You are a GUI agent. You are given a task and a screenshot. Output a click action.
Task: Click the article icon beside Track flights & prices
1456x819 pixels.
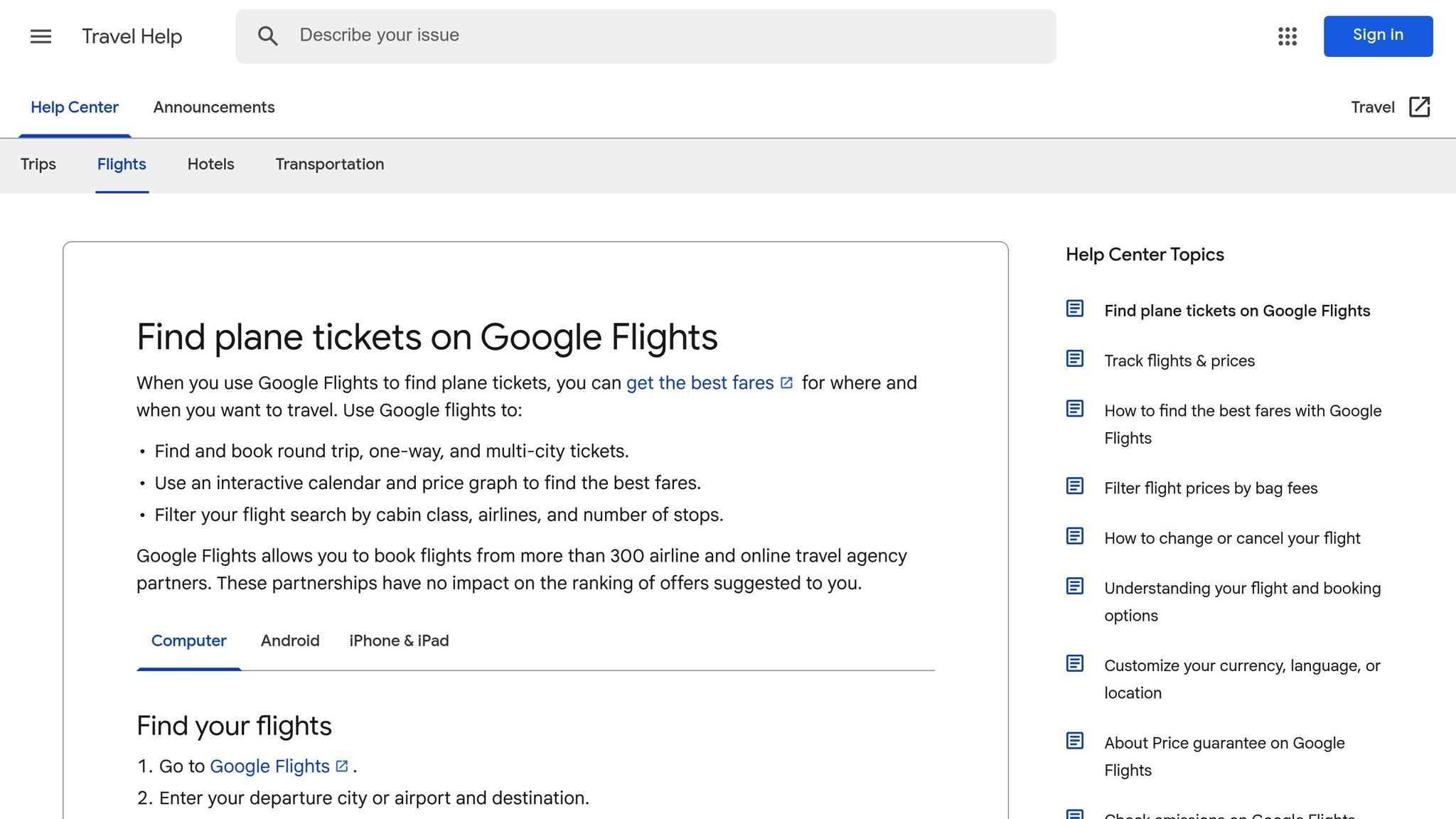click(1074, 359)
